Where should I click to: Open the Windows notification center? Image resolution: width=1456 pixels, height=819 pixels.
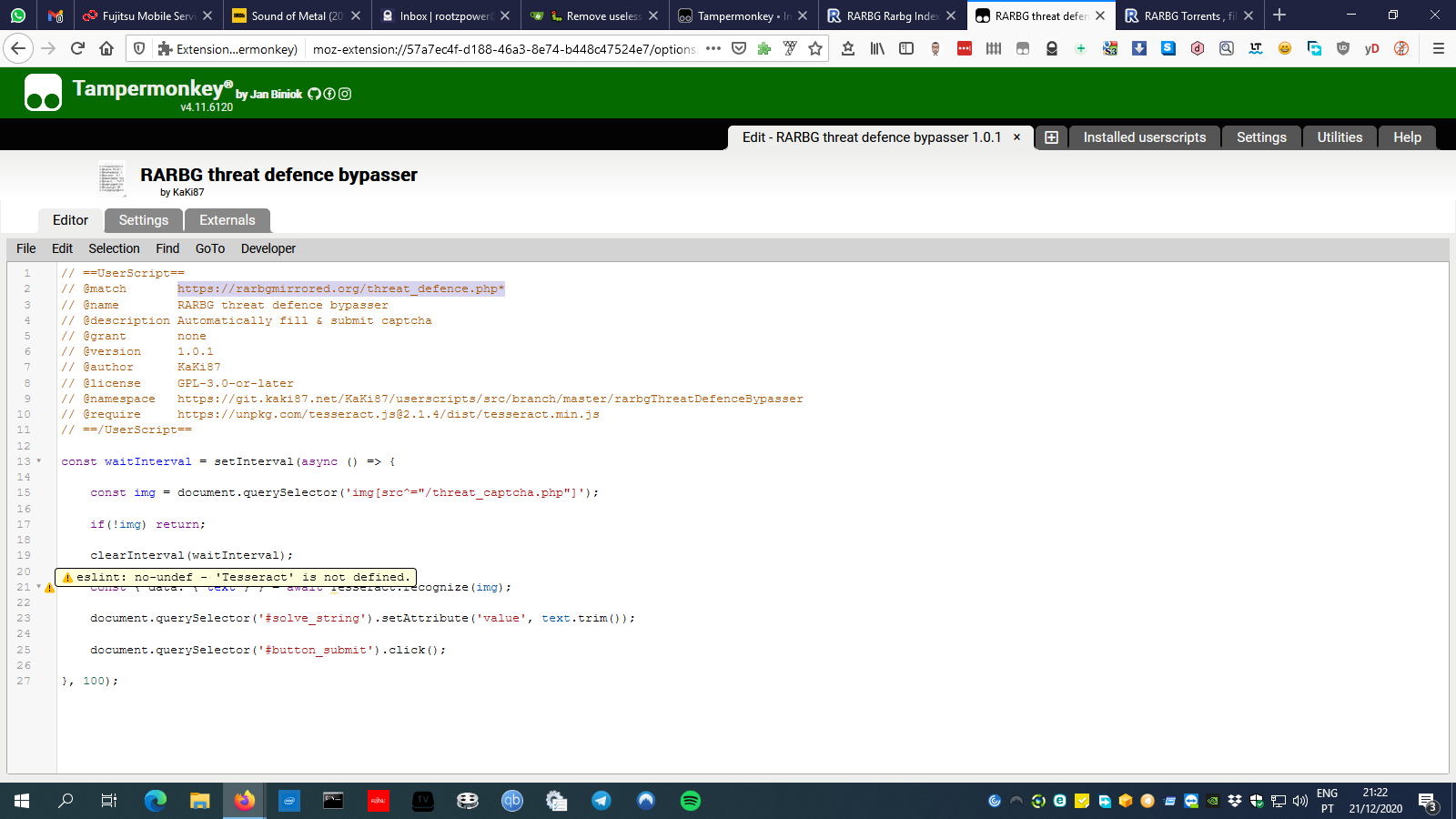(x=1427, y=802)
